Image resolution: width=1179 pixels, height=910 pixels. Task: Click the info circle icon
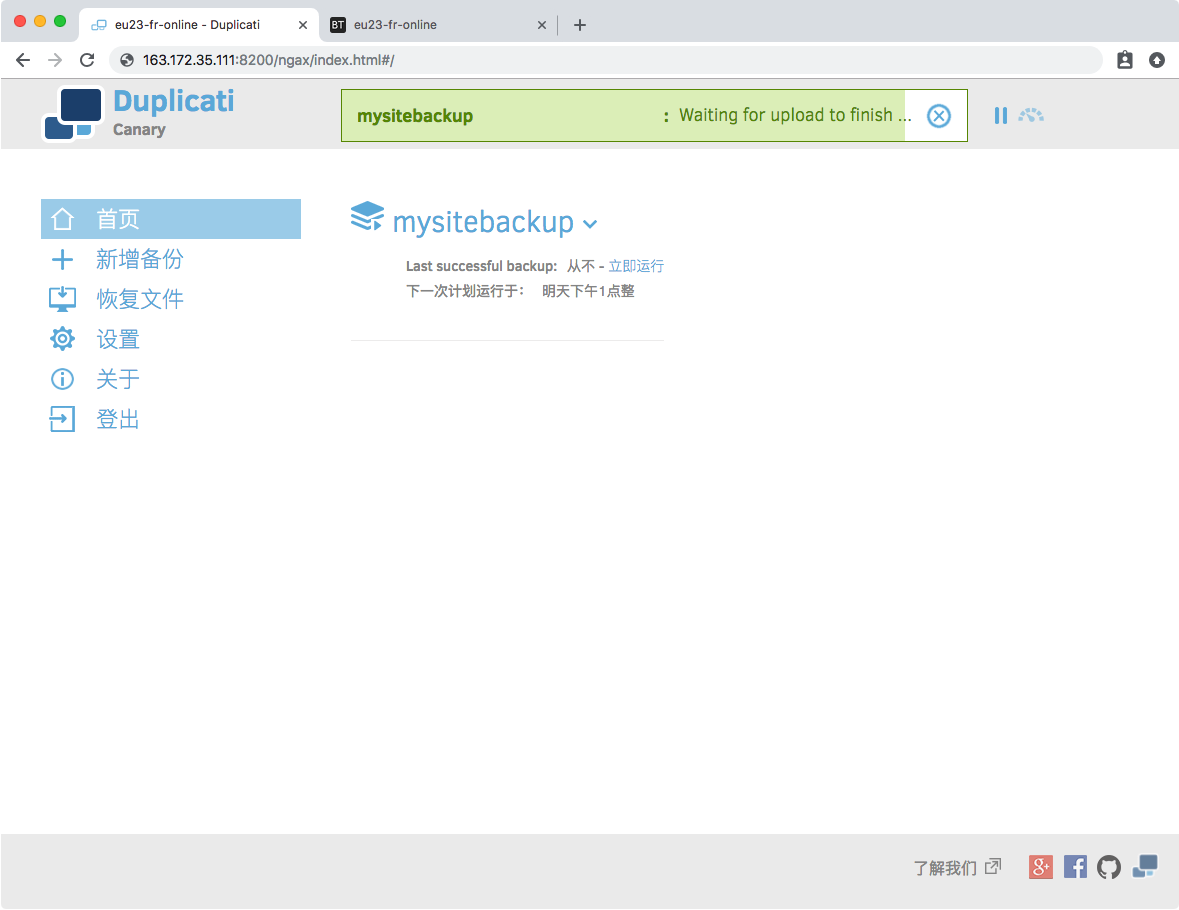[62, 379]
